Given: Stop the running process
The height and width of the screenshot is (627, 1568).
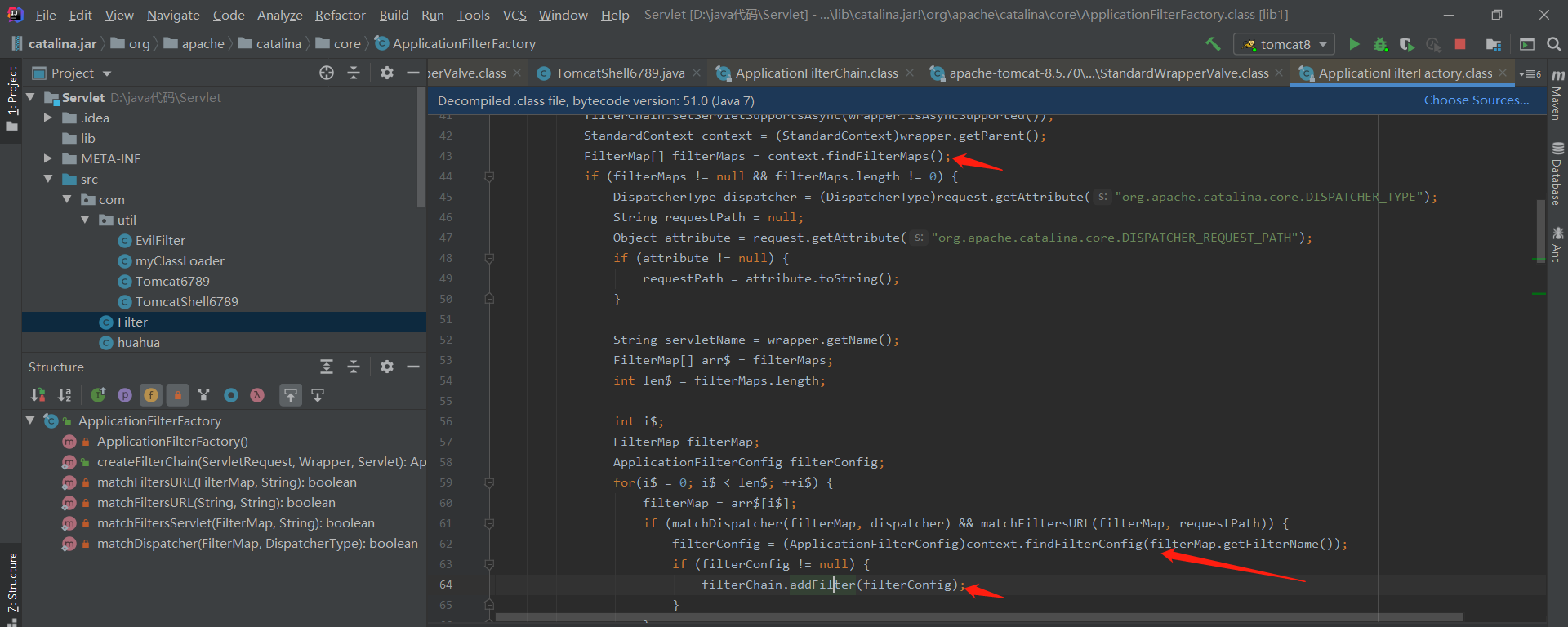Looking at the screenshot, I should tap(1460, 44).
